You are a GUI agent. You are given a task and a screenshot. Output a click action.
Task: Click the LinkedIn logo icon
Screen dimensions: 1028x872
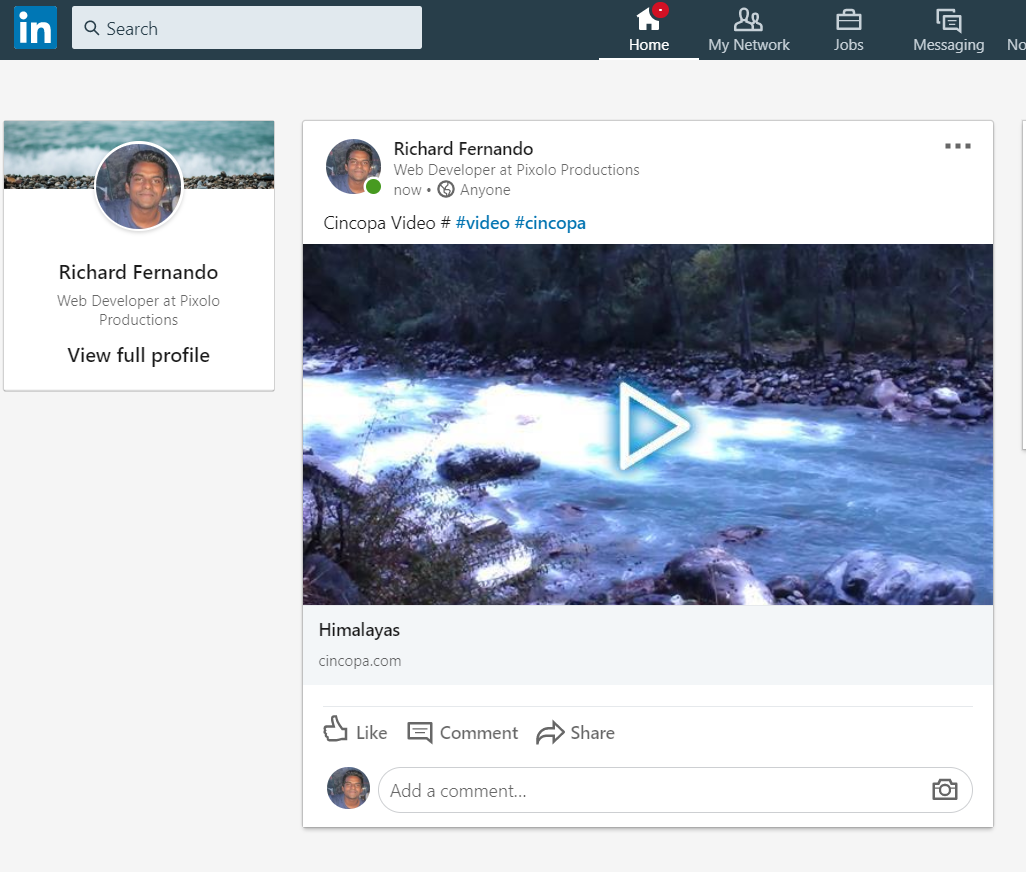coord(35,29)
